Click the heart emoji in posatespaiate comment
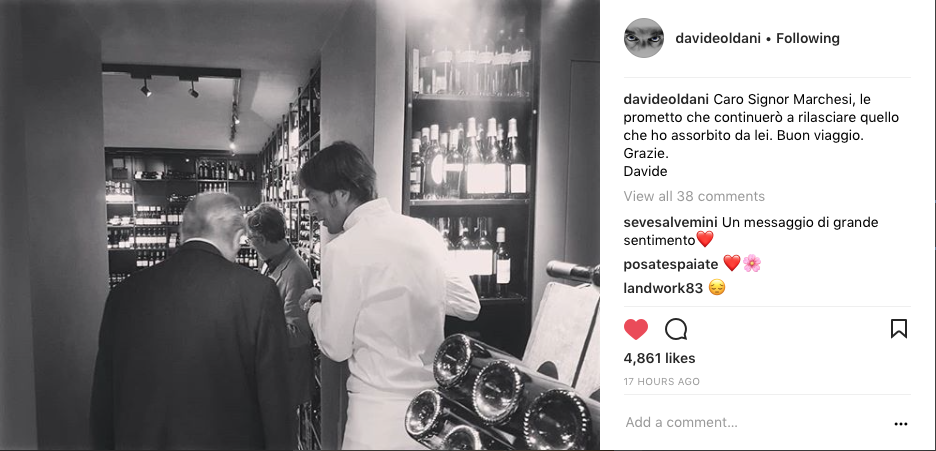 pyautogui.click(x=732, y=263)
